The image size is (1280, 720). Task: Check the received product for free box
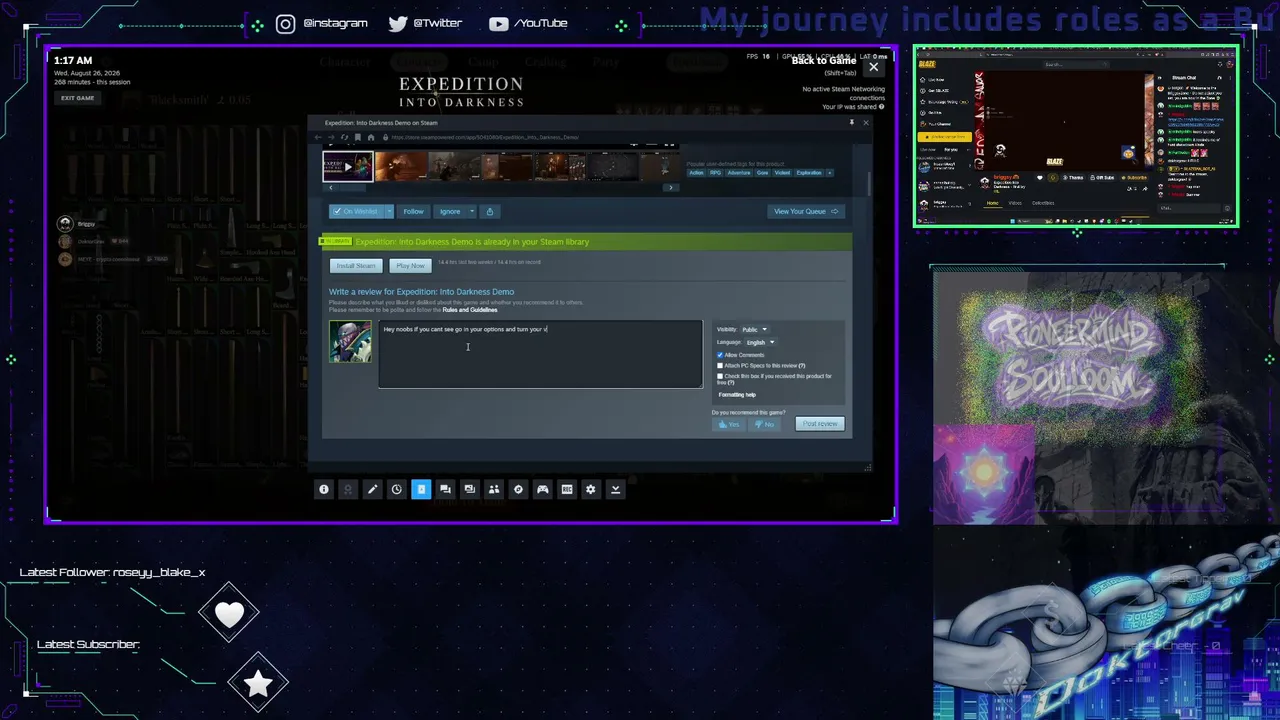pyautogui.click(x=720, y=376)
